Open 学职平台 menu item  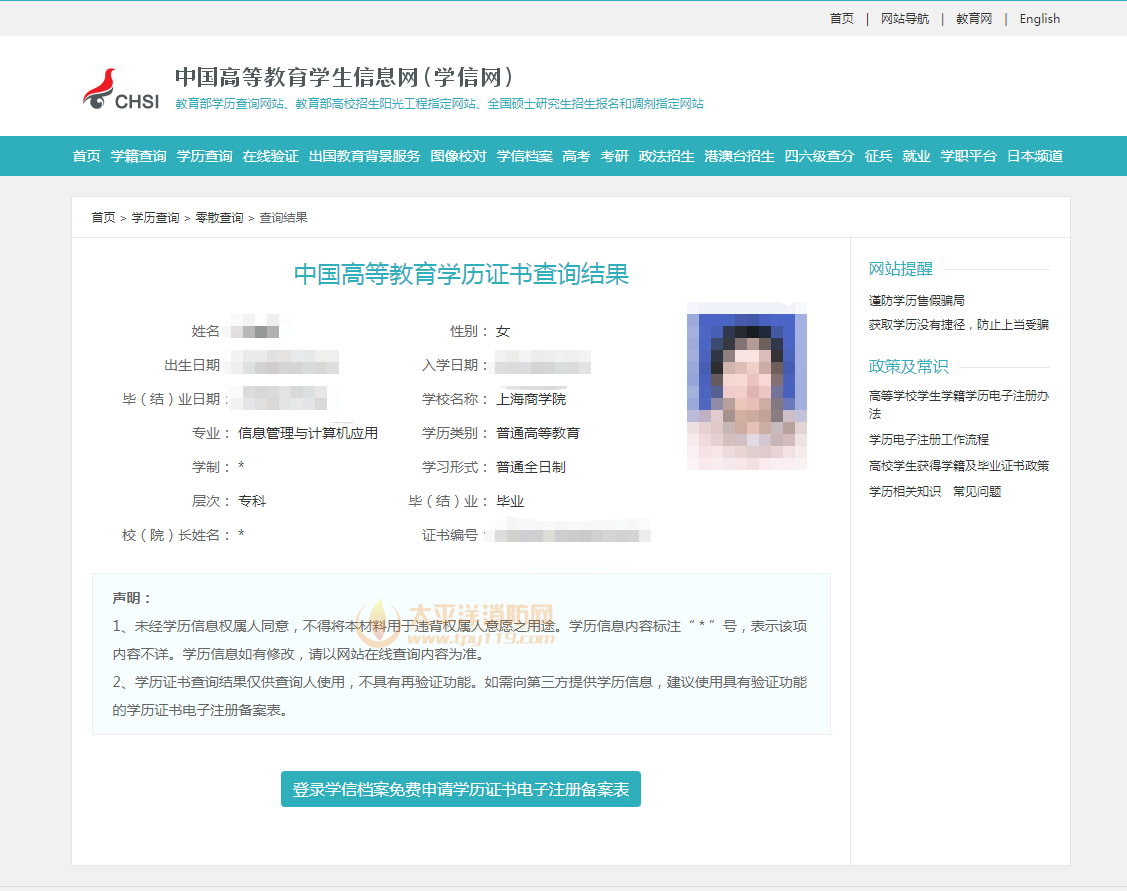click(969, 156)
